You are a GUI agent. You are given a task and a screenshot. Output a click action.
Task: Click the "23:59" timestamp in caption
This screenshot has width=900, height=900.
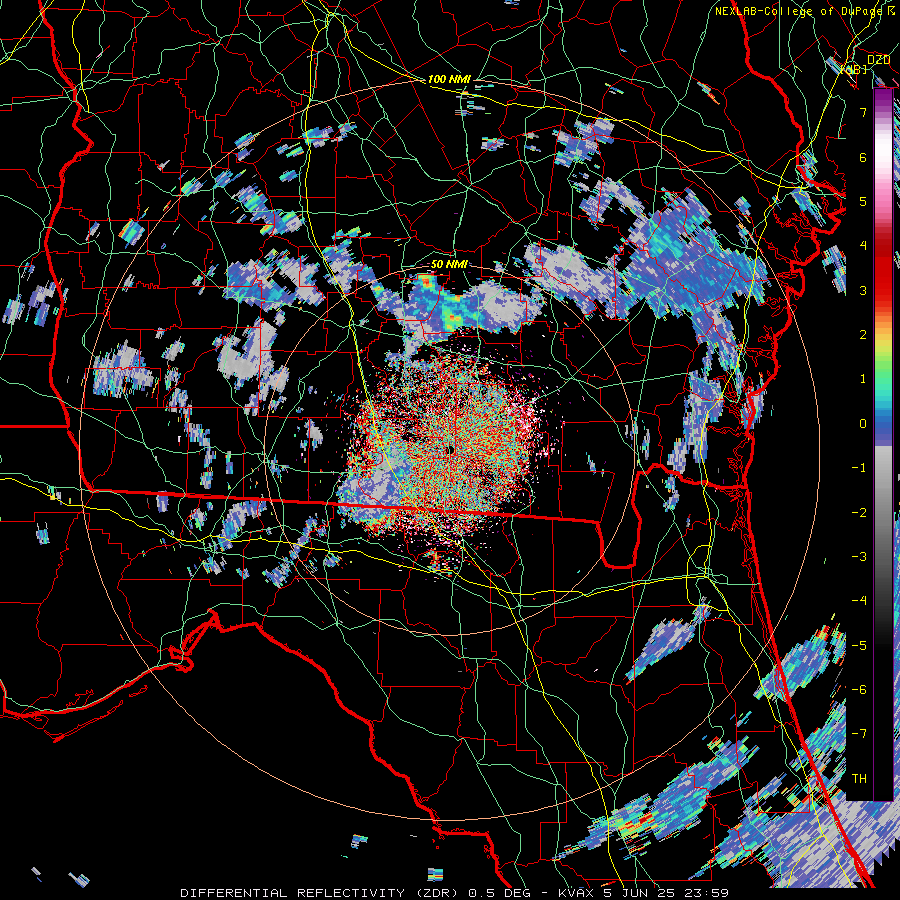click(709, 893)
